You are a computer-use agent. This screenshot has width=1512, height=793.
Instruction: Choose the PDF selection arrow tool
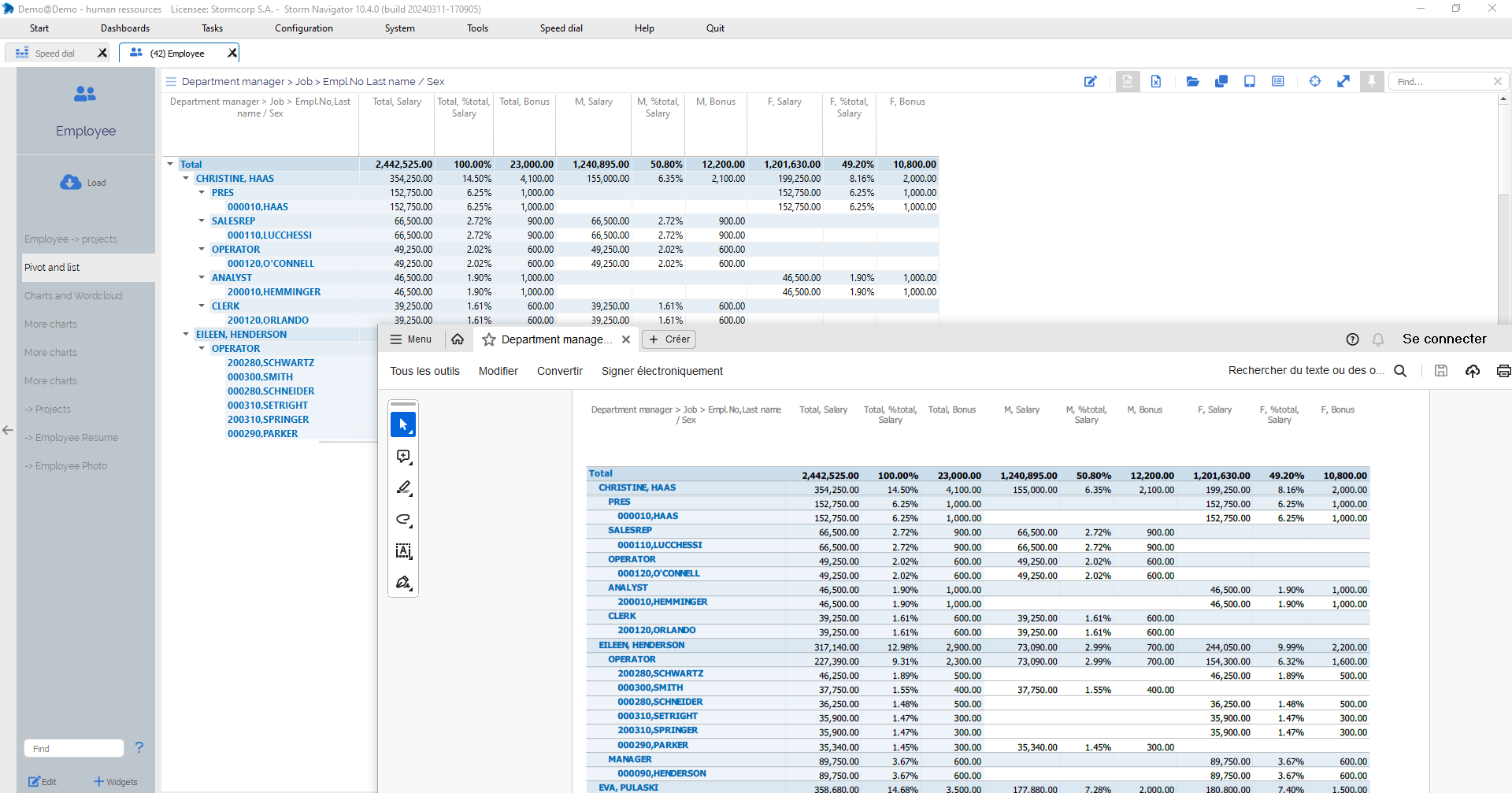403,424
